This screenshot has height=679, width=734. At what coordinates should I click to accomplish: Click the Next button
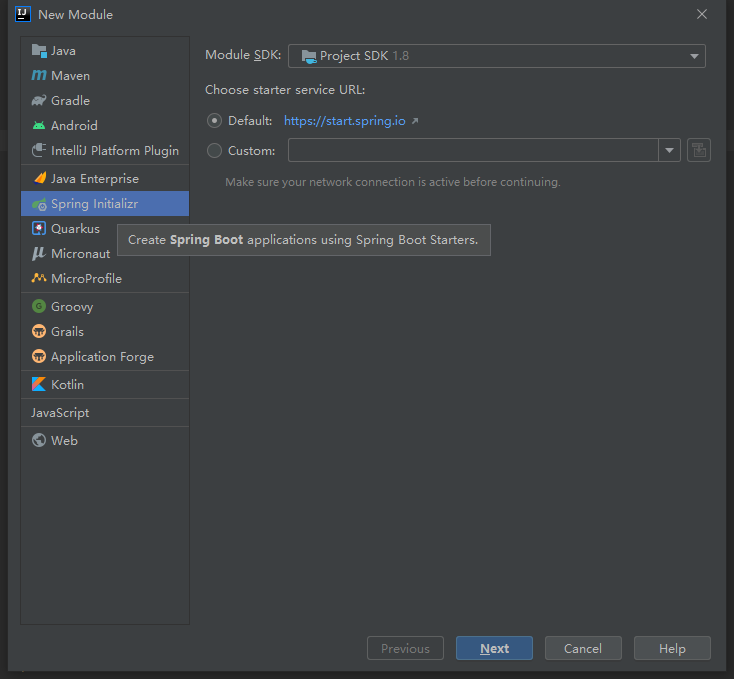[x=494, y=648]
